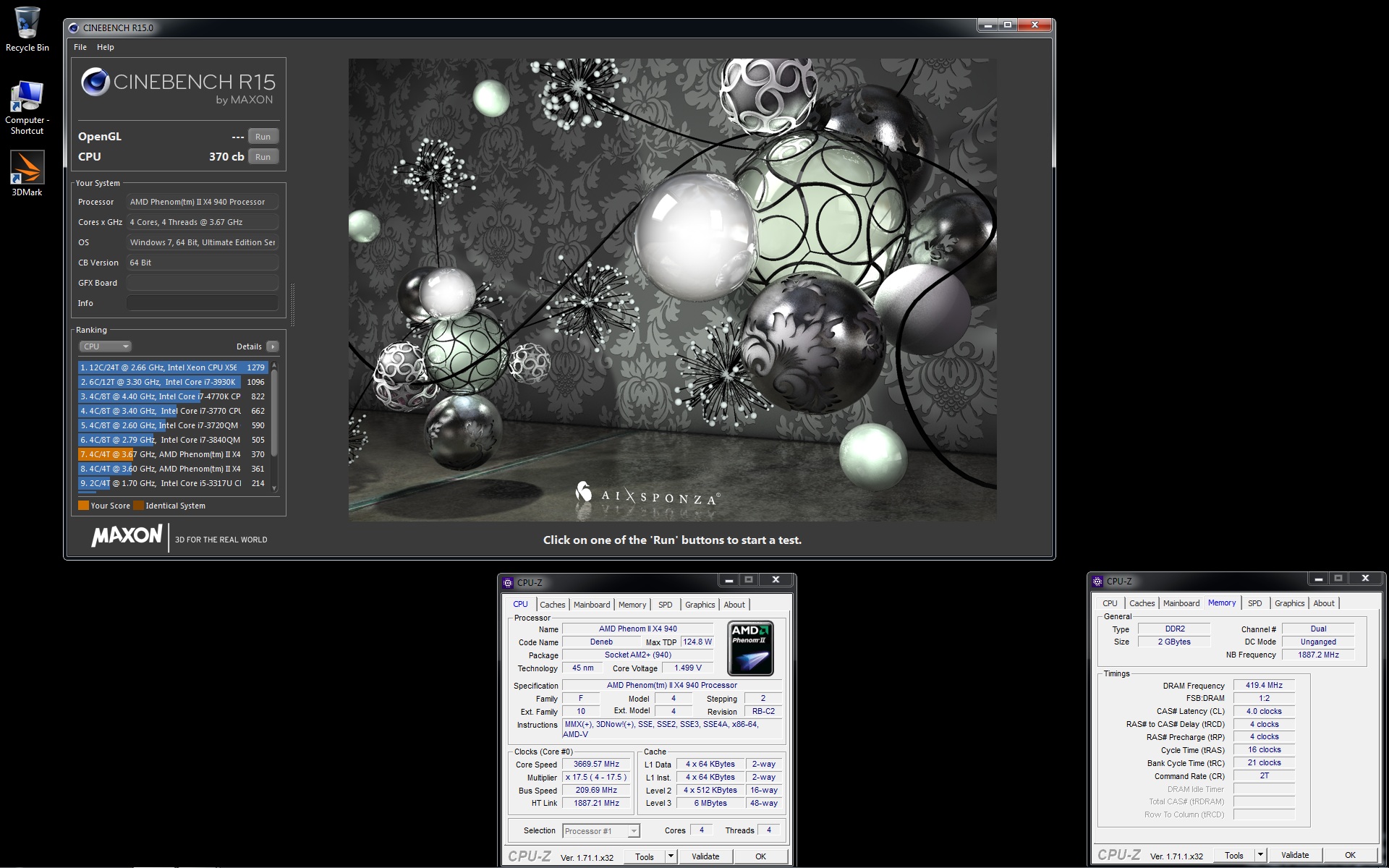Switch to Graphics tab in right CPU-Z window
The height and width of the screenshot is (868, 1389).
click(1289, 603)
